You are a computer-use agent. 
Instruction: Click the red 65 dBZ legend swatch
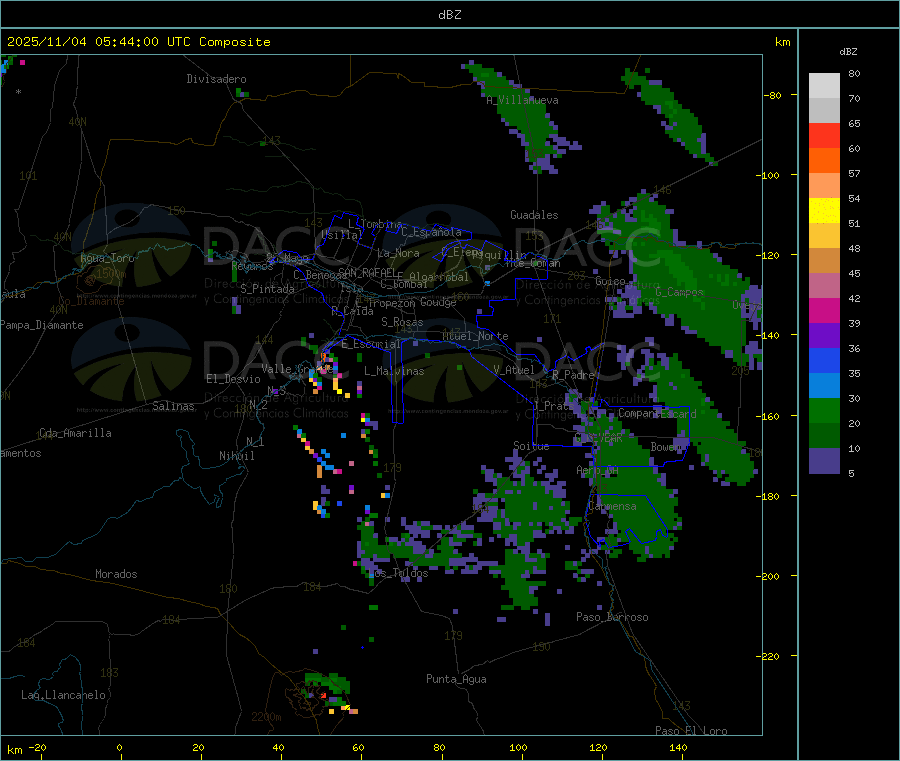pyautogui.click(x=824, y=135)
